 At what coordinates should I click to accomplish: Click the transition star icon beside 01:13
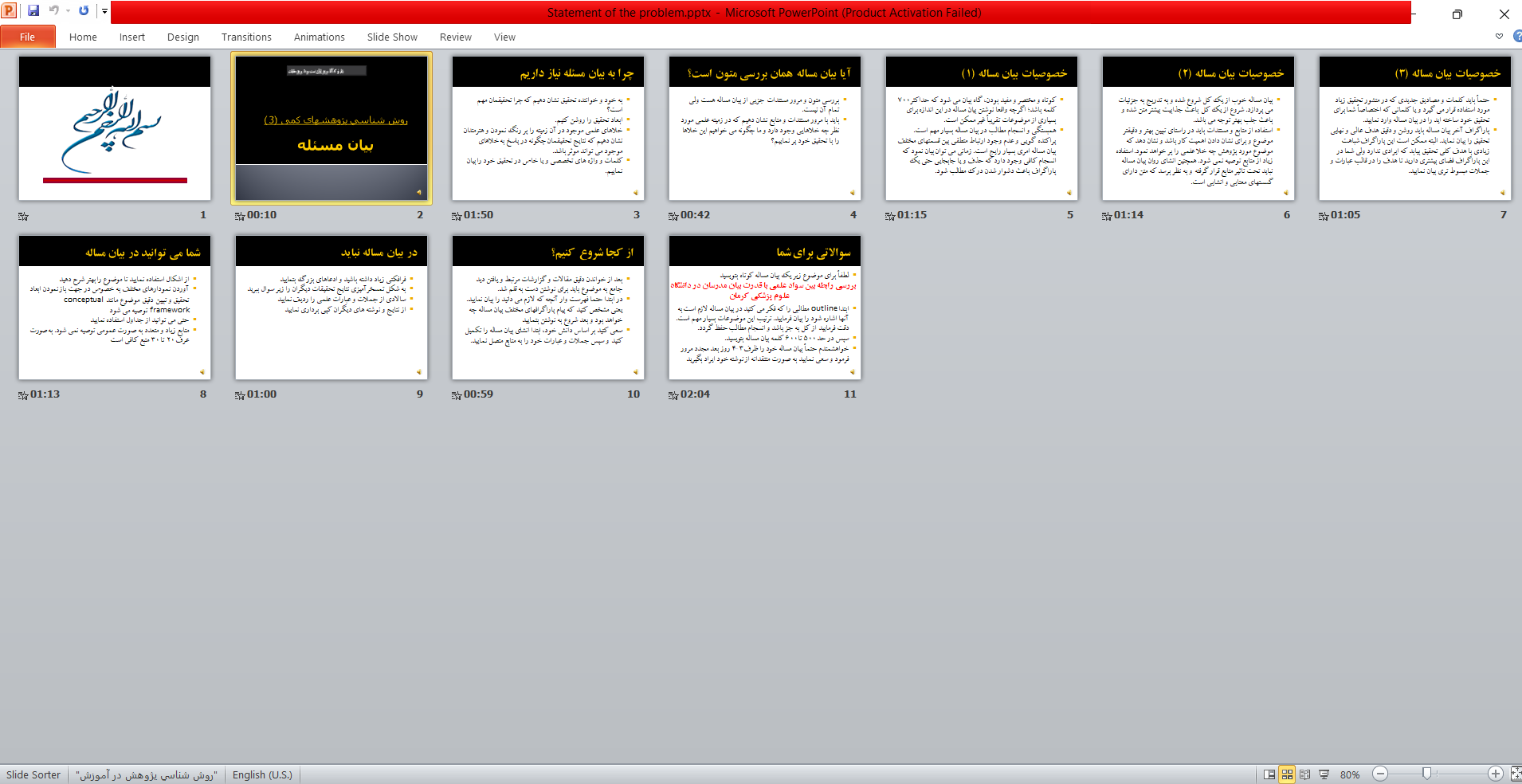coord(23,395)
